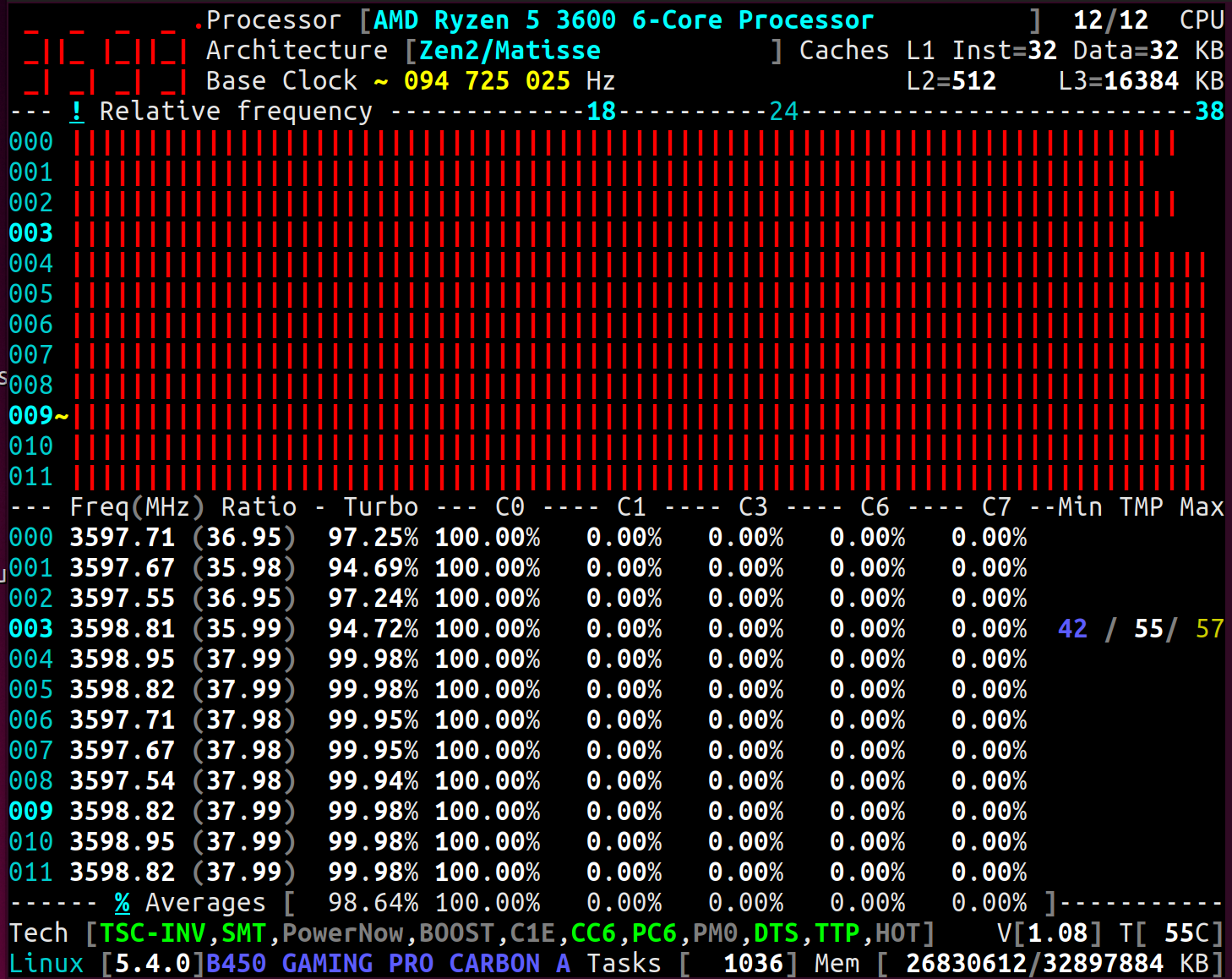Click the frequency 3597.54 of core 008

coord(123,781)
